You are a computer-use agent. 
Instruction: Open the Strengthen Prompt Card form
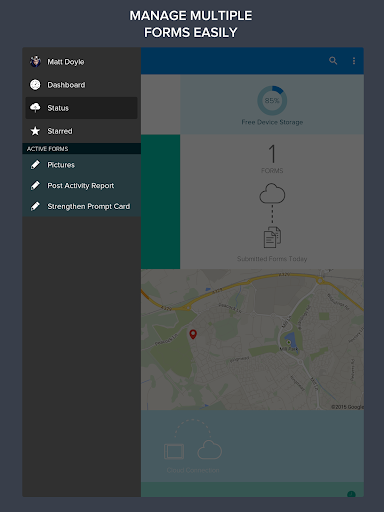(x=82, y=206)
